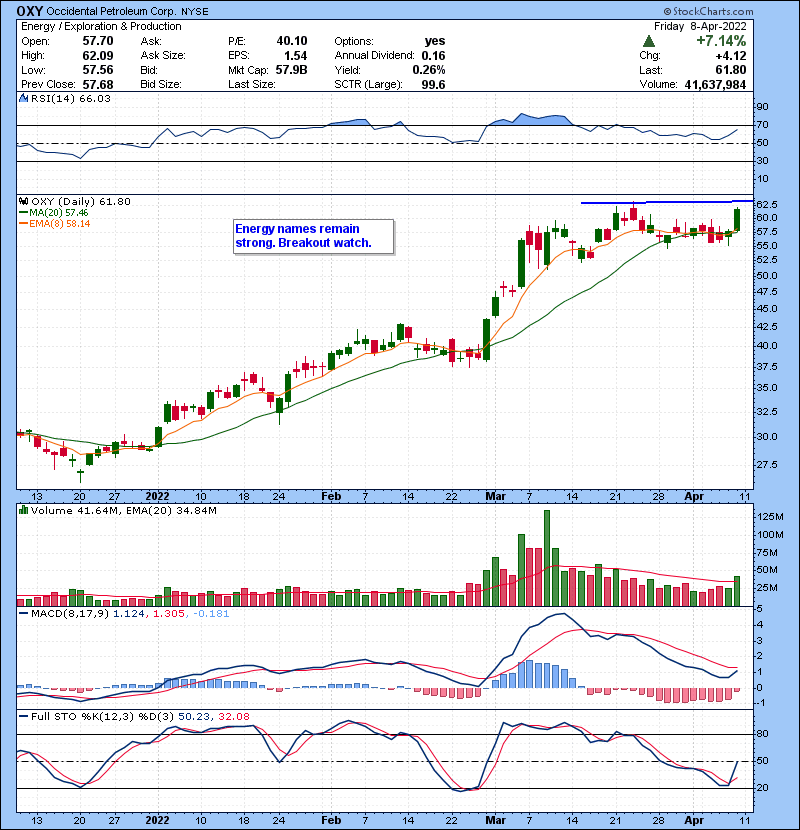This screenshot has height=830, width=800.
Task: Select the EMA(8) 58.14 legend entry
Action: coord(55,223)
